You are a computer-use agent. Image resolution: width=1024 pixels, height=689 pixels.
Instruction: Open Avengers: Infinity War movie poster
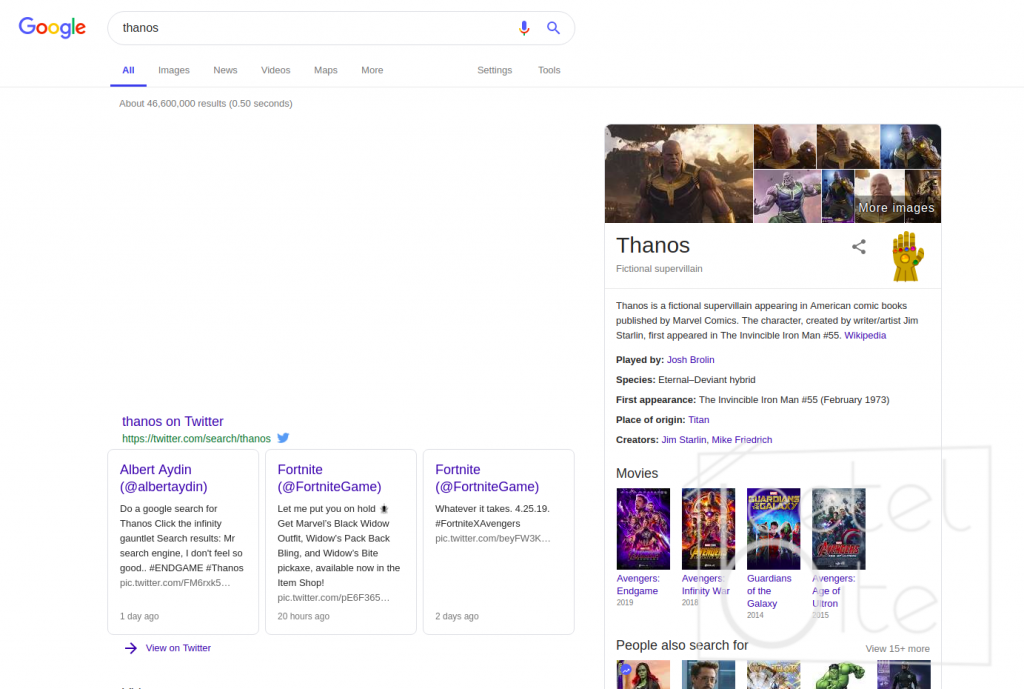tap(709, 529)
